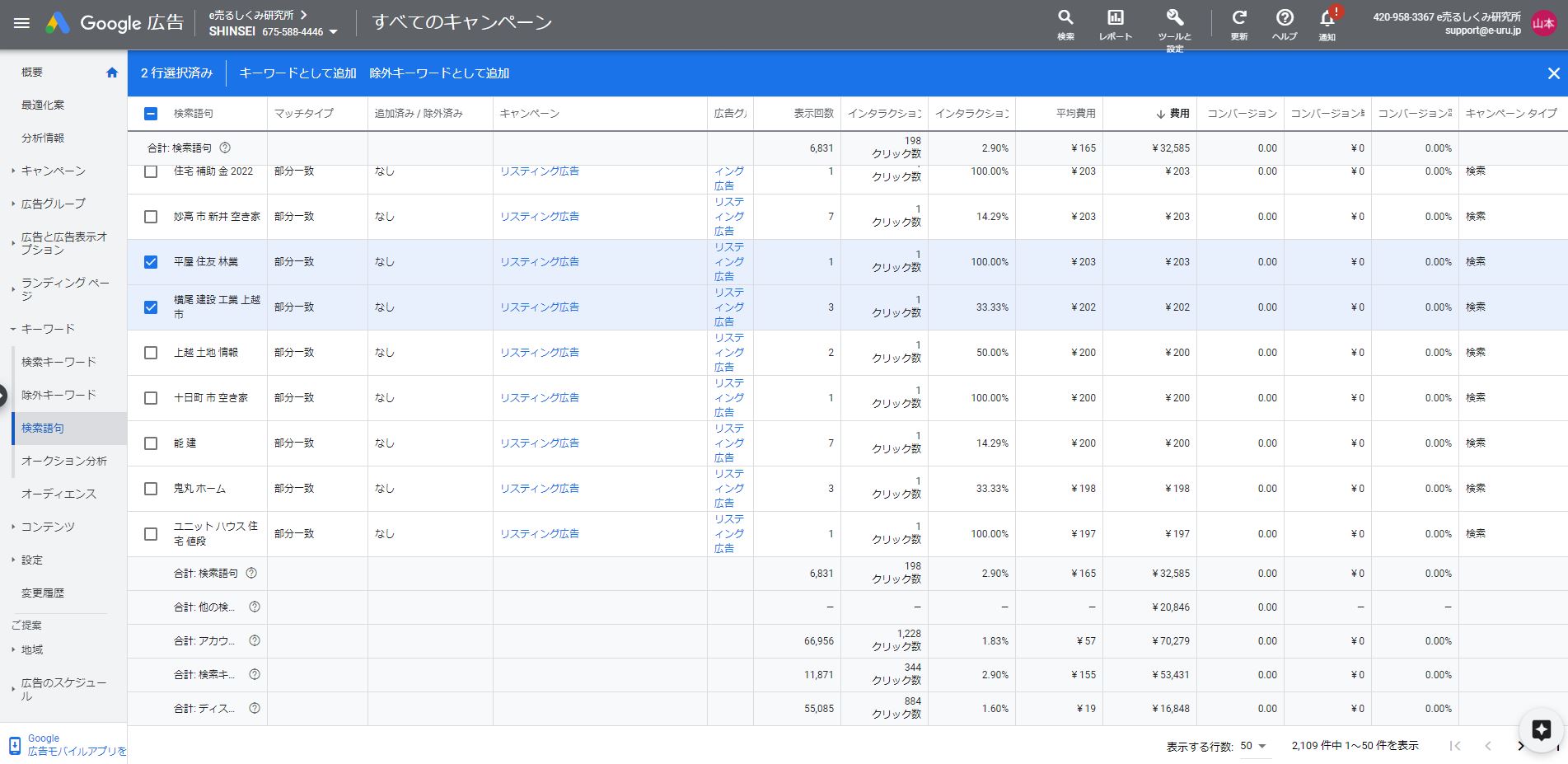
Task: Open オーディエンス in sidebar
Action: [59, 494]
